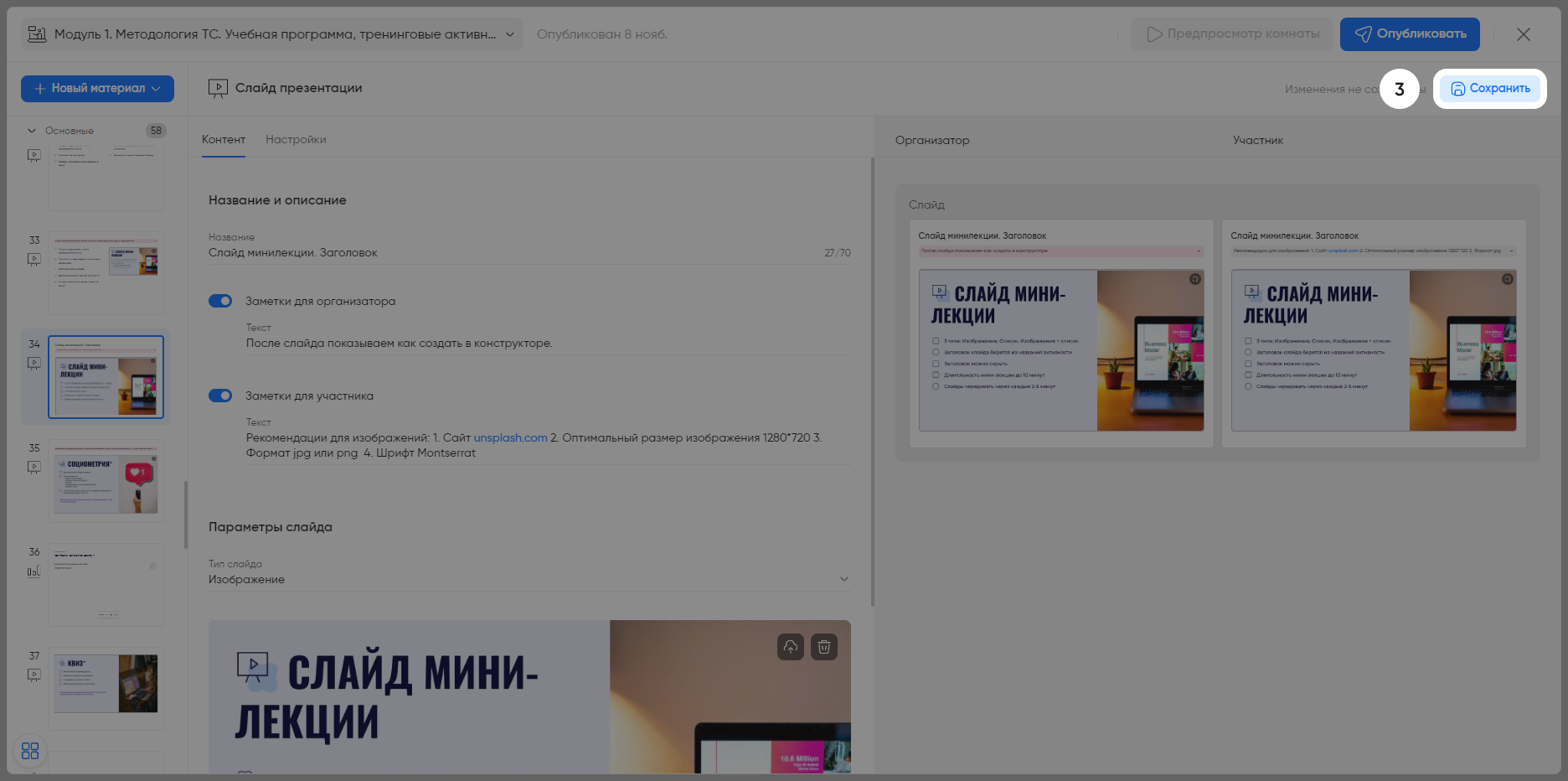The image size is (1568, 781).
Task: Click the presentation icon beside 'Слайд презентации'
Action: click(218, 88)
